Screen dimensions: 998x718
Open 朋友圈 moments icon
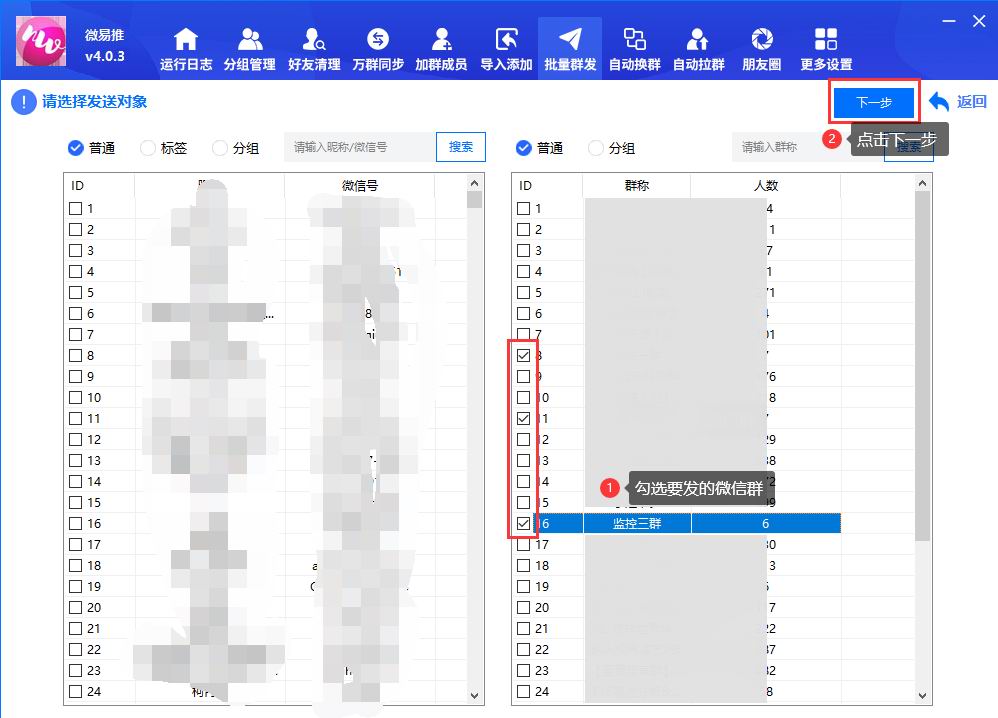pyautogui.click(x=762, y=48)
